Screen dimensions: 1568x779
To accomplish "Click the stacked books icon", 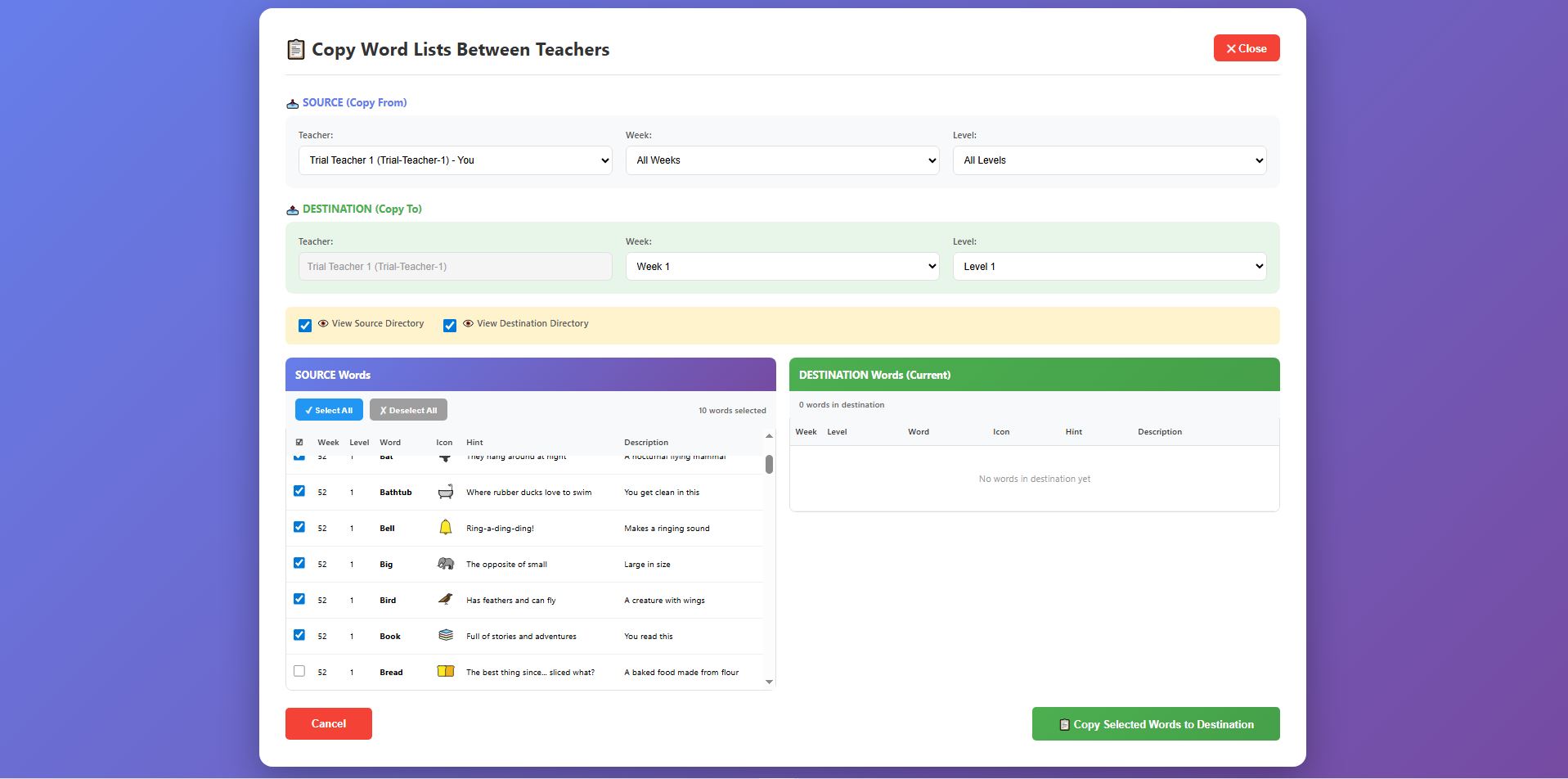I will (445, 636).
